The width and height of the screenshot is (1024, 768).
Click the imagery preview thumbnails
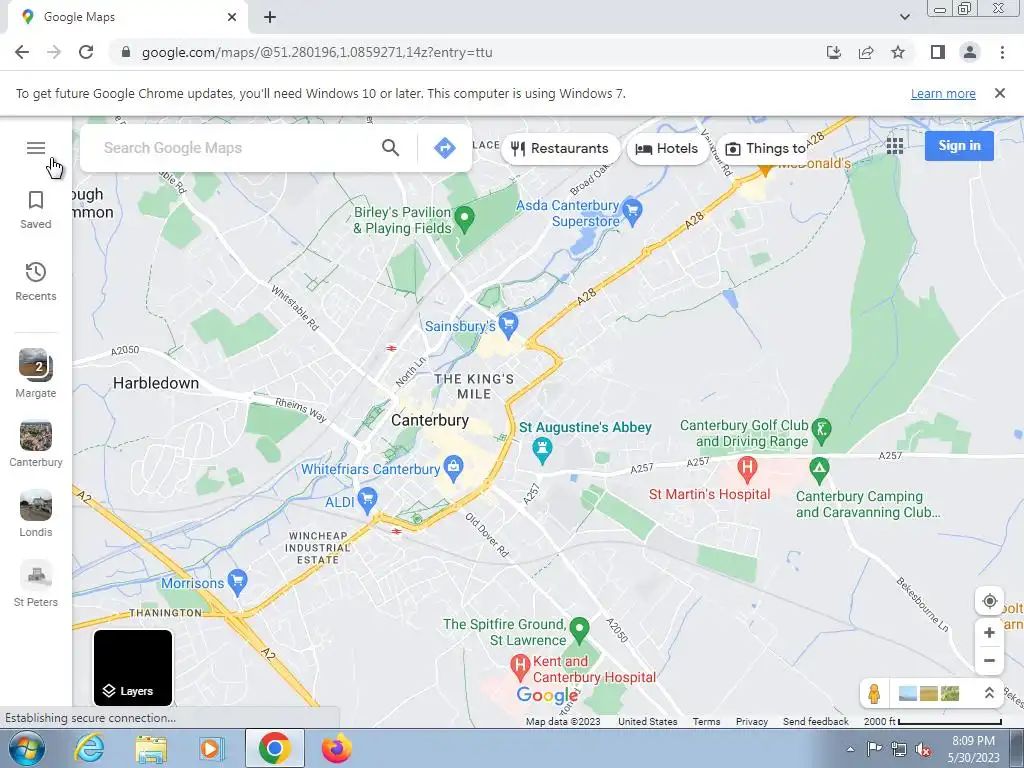(929, 693)
